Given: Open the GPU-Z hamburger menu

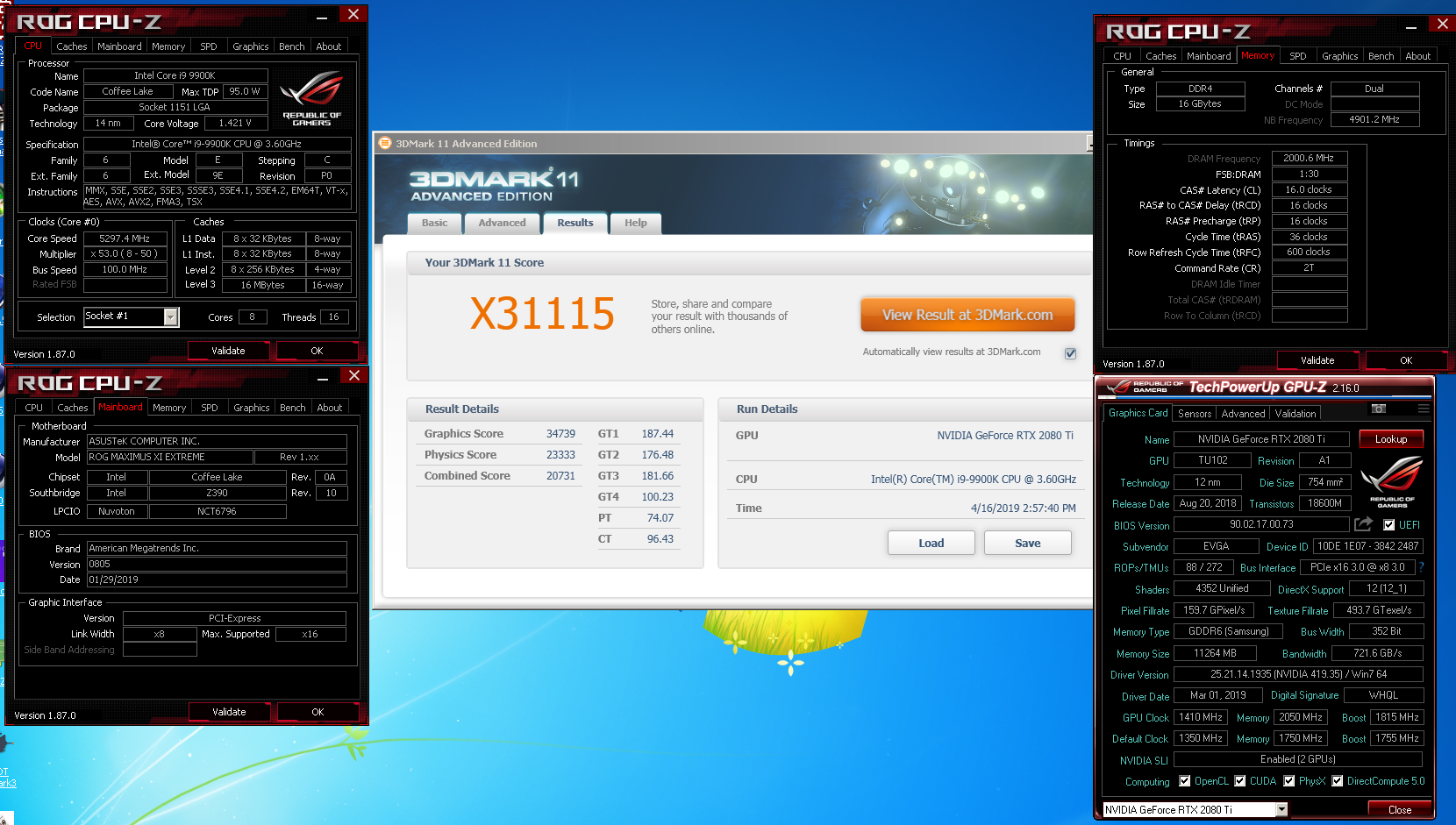Looking at the screenshot, I should click(x=1424, y=409).
